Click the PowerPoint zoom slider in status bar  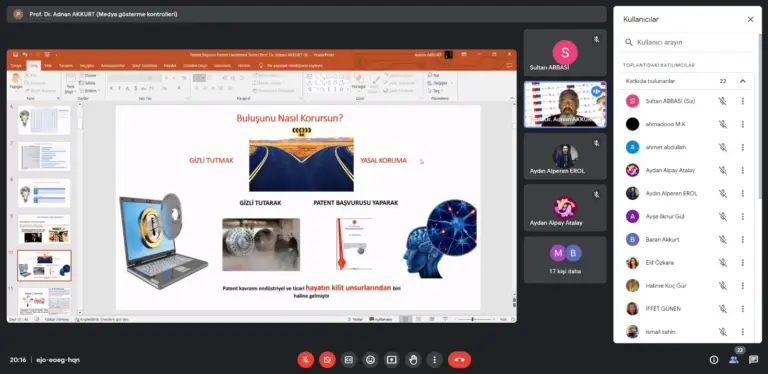[x=473, y=319]
